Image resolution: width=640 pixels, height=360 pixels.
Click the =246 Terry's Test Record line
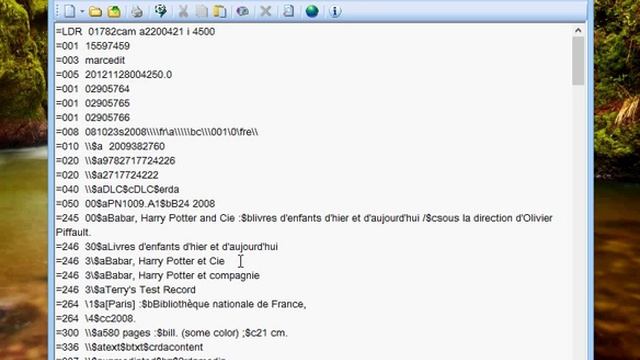(x=126, y=289)
